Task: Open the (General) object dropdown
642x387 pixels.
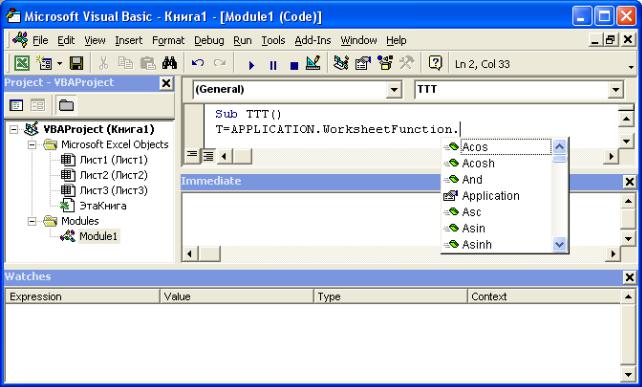Action: 393,90
